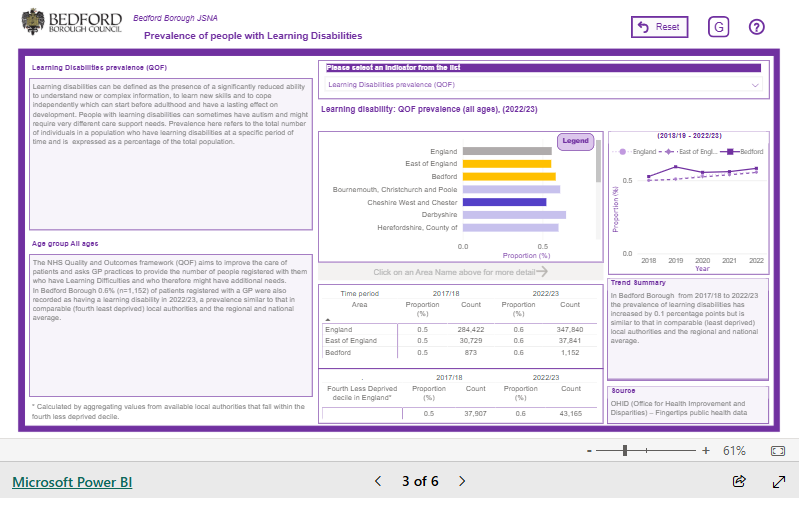The image size is (806, 505).
Task: Go to next page with right chevron
Action: click(x=462, y=481)
